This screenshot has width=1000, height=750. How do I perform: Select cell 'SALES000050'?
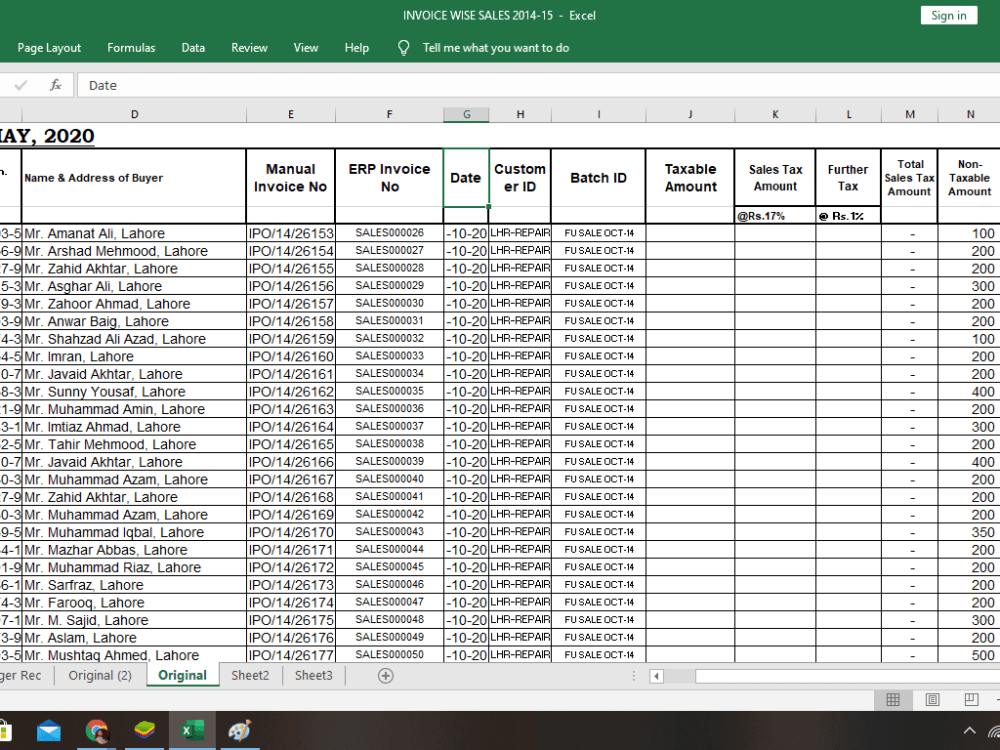[x=389, y=654]
